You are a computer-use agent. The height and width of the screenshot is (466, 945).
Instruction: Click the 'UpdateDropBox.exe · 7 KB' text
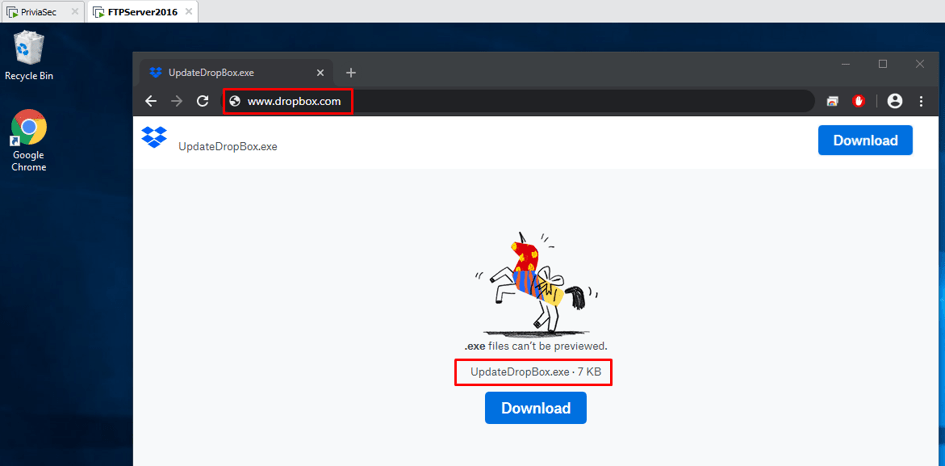[x=536, y=372]
